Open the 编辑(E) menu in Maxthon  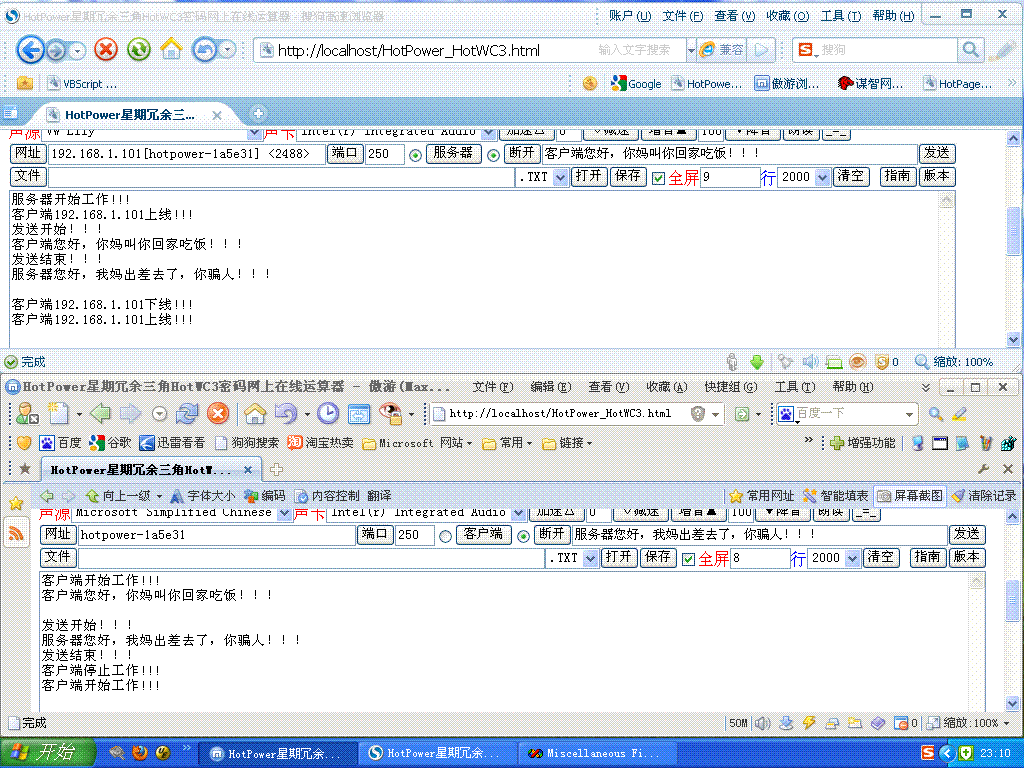(551, 387)
